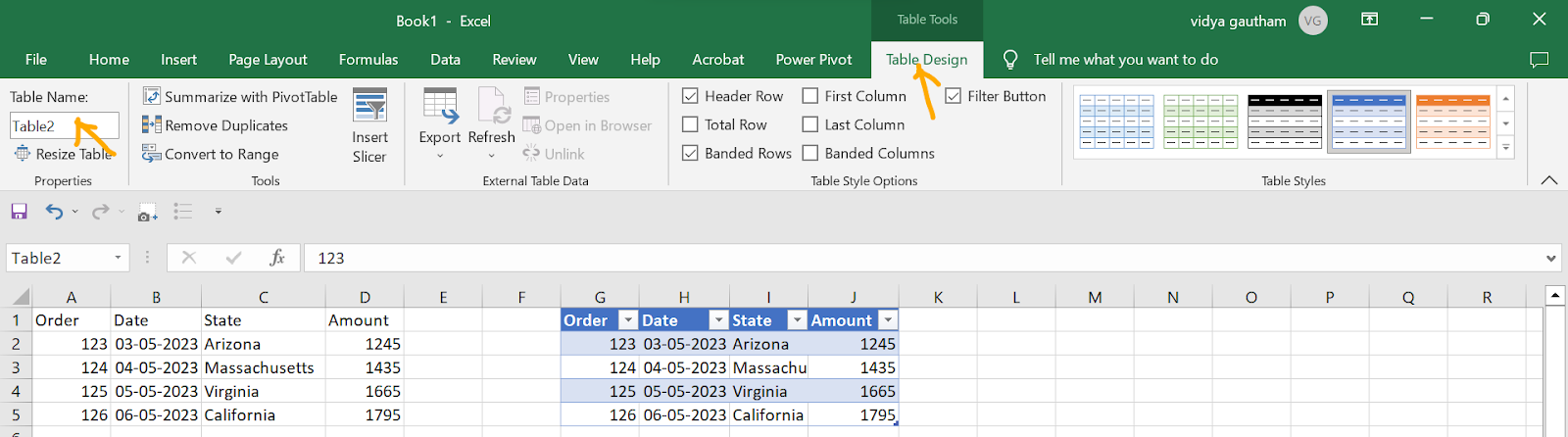Toggle the Header Row checkbox
The image size is (1568, 437).
click(690, 96)
